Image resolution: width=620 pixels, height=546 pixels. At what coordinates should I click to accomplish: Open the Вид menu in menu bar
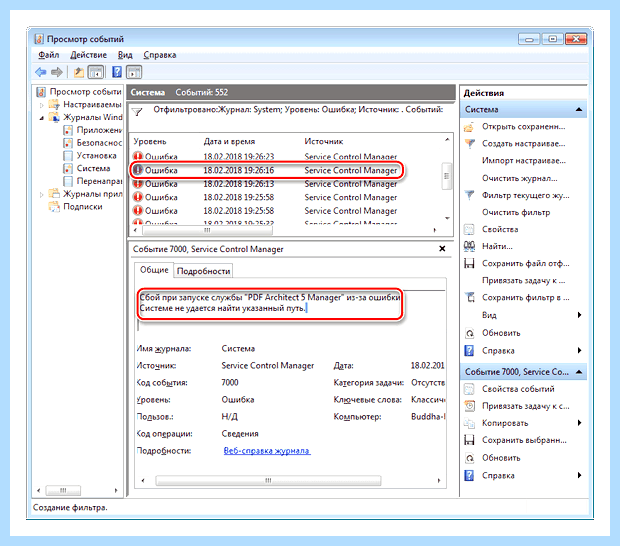coord(125,55)
